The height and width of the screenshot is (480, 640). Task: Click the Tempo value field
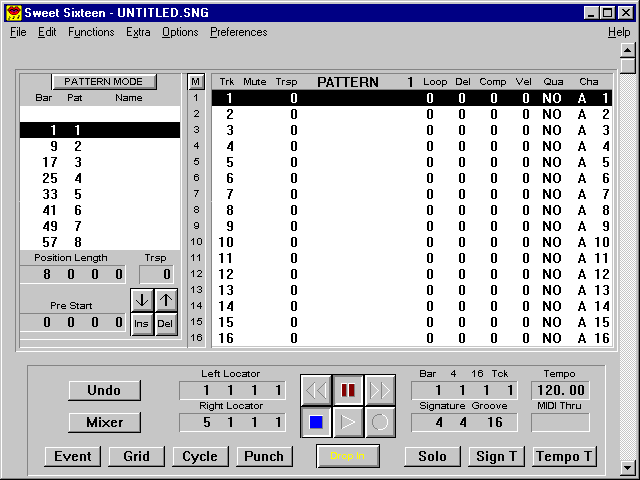pyautogui.click(x=560, y=390)
